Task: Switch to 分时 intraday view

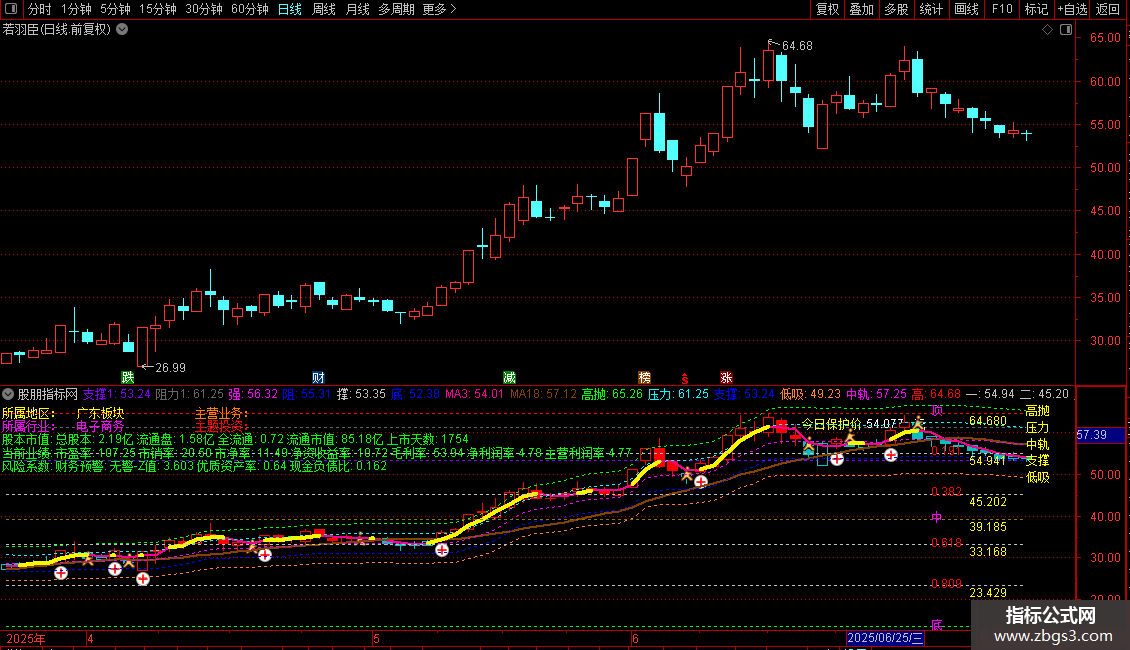Action: click(x=40, y=9)
